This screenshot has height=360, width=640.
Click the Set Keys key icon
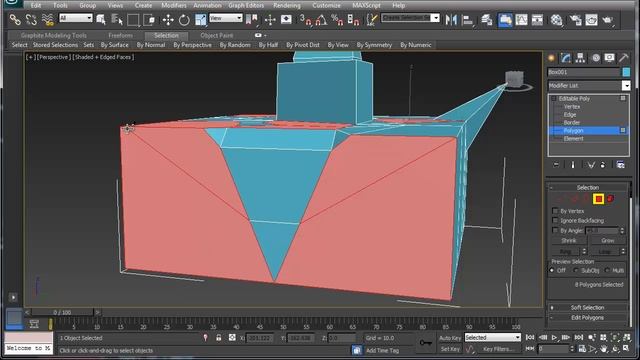[426, 343]
